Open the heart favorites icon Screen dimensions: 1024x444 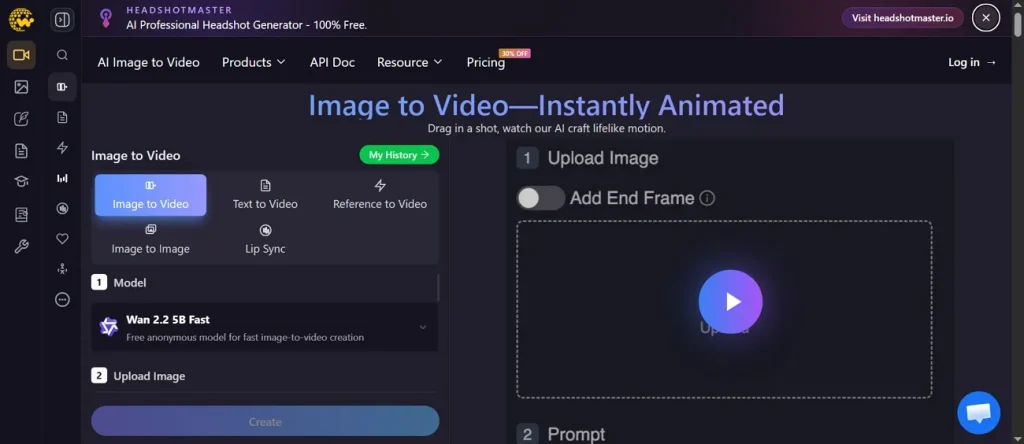tap(62, 239)
